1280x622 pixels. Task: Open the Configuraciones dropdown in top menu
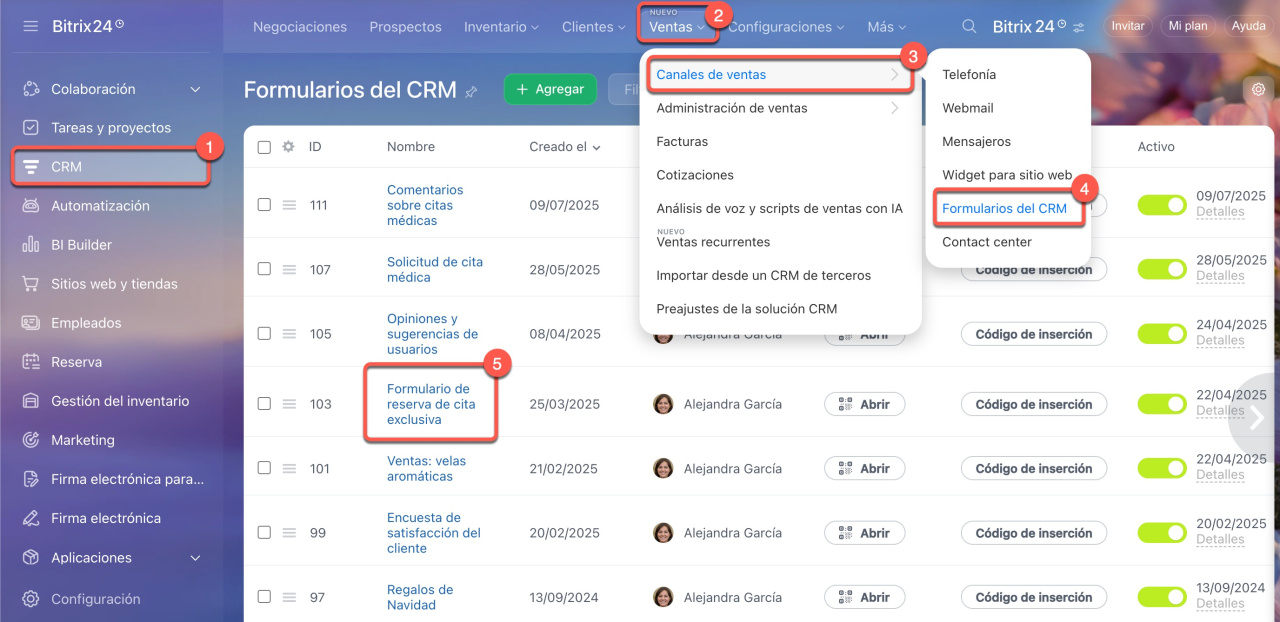786,27
